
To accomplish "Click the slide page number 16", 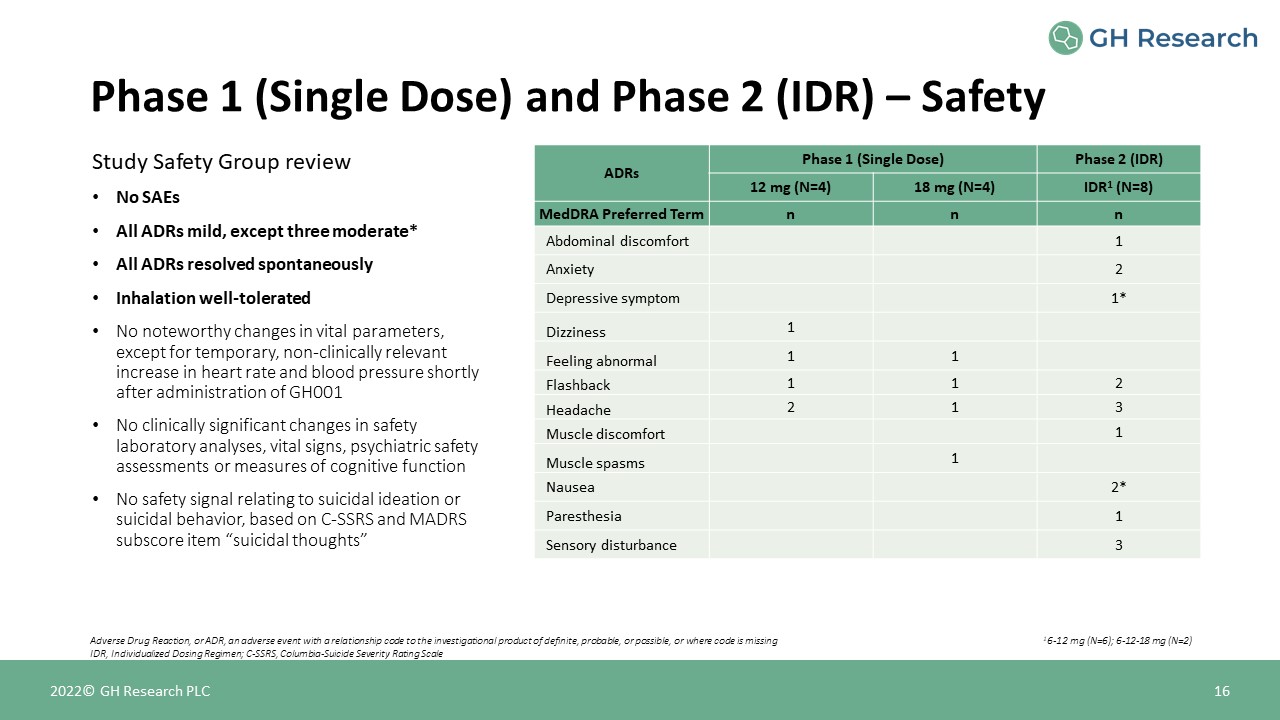I will (1221, 692).
